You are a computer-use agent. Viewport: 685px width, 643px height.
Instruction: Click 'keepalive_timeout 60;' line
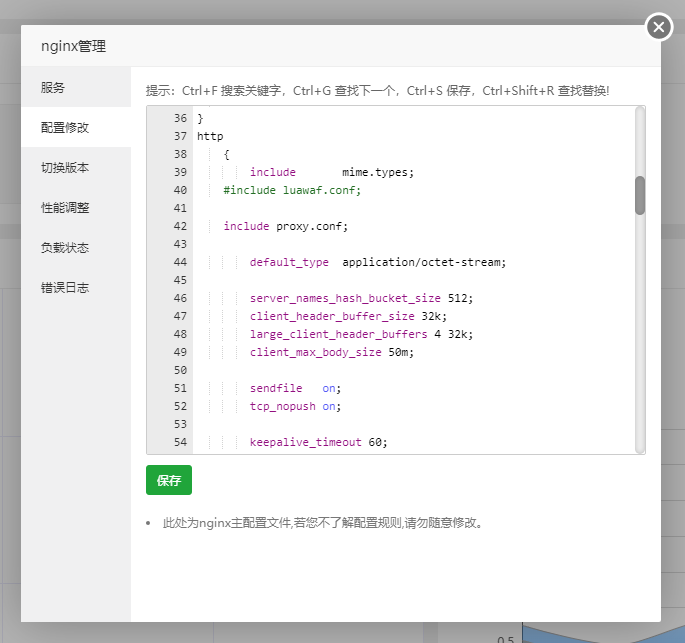(x=318, y=442)
